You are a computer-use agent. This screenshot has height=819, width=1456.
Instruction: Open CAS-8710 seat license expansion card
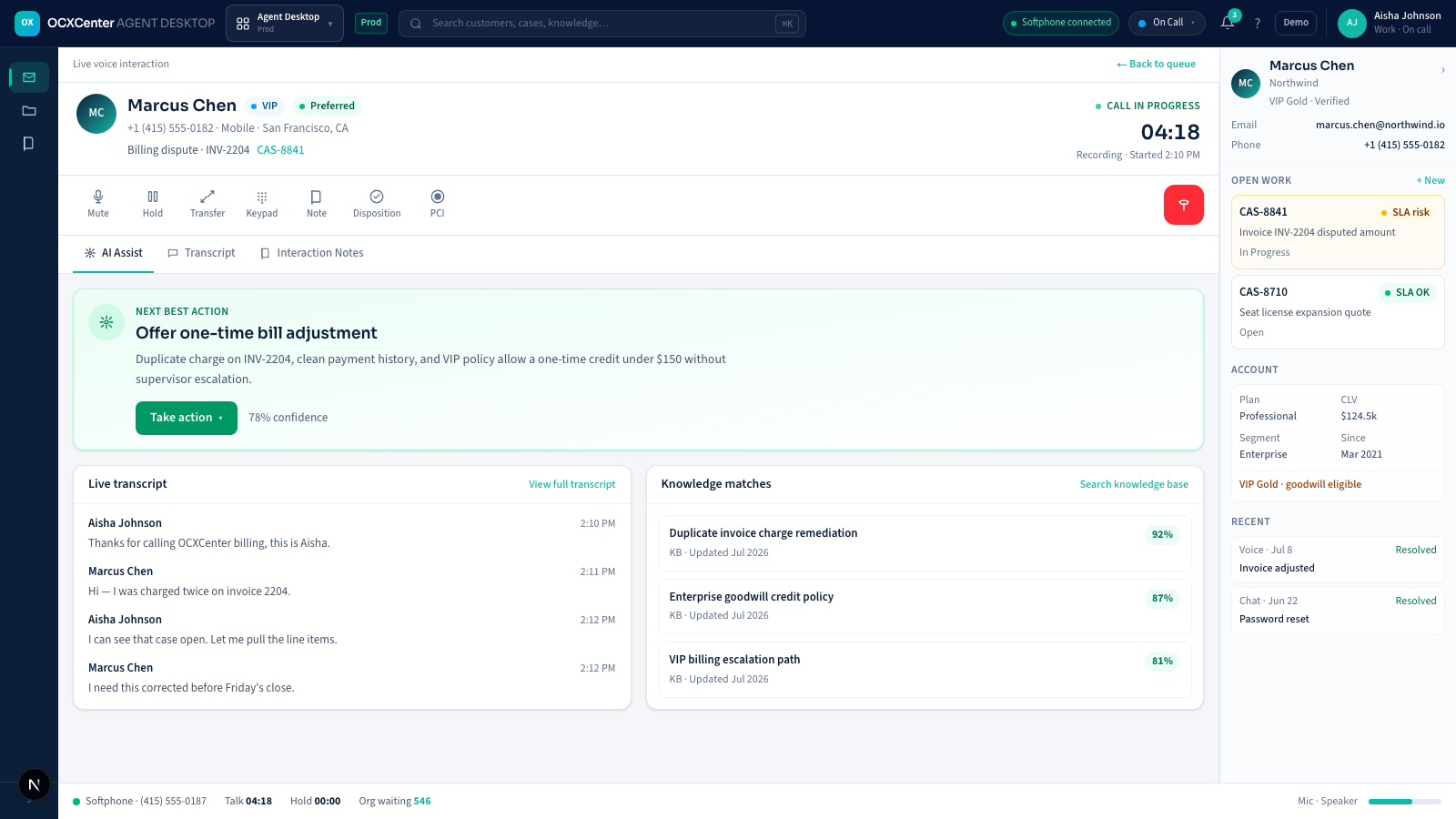1338,312
